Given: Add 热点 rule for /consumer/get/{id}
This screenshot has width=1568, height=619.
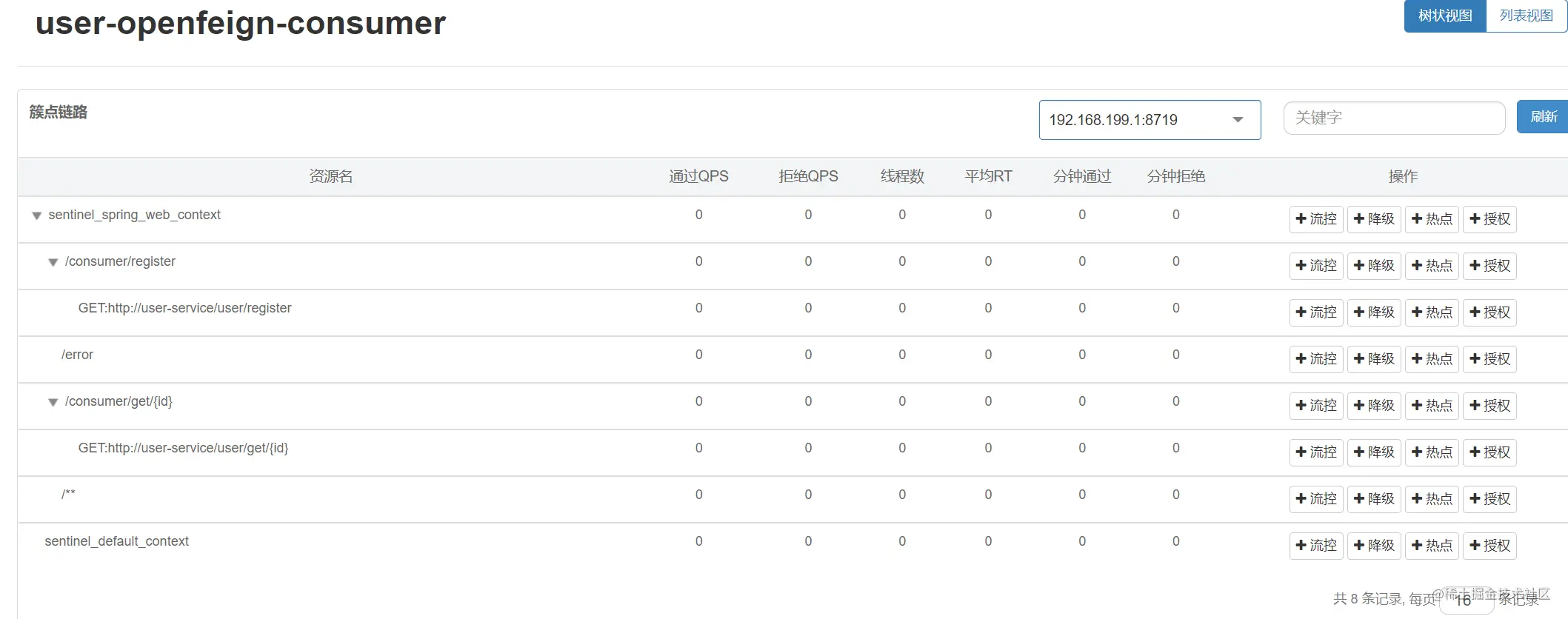Looking at the screenshot, I should tap(1432, 406).
